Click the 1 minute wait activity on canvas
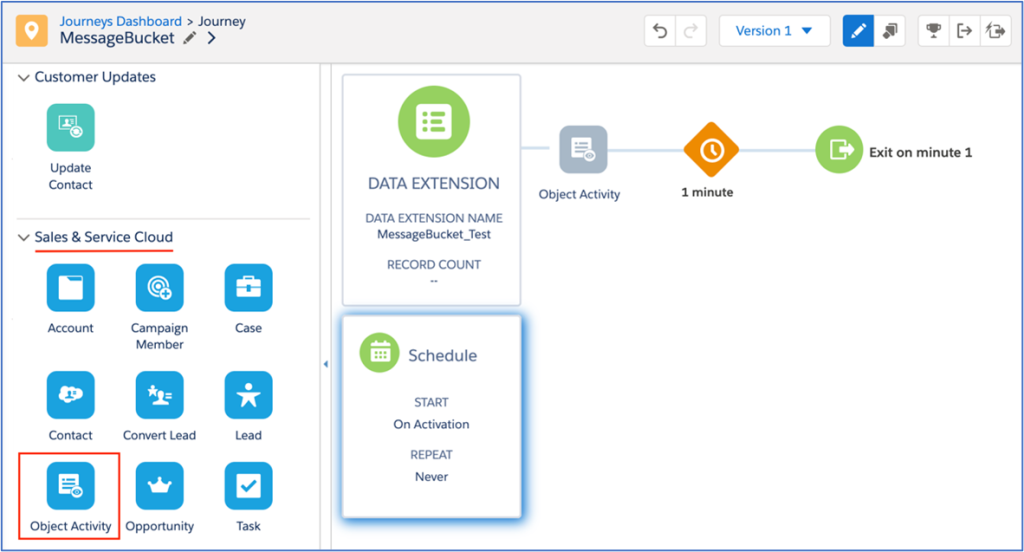 pyautogui.click(x=710, y=150)
